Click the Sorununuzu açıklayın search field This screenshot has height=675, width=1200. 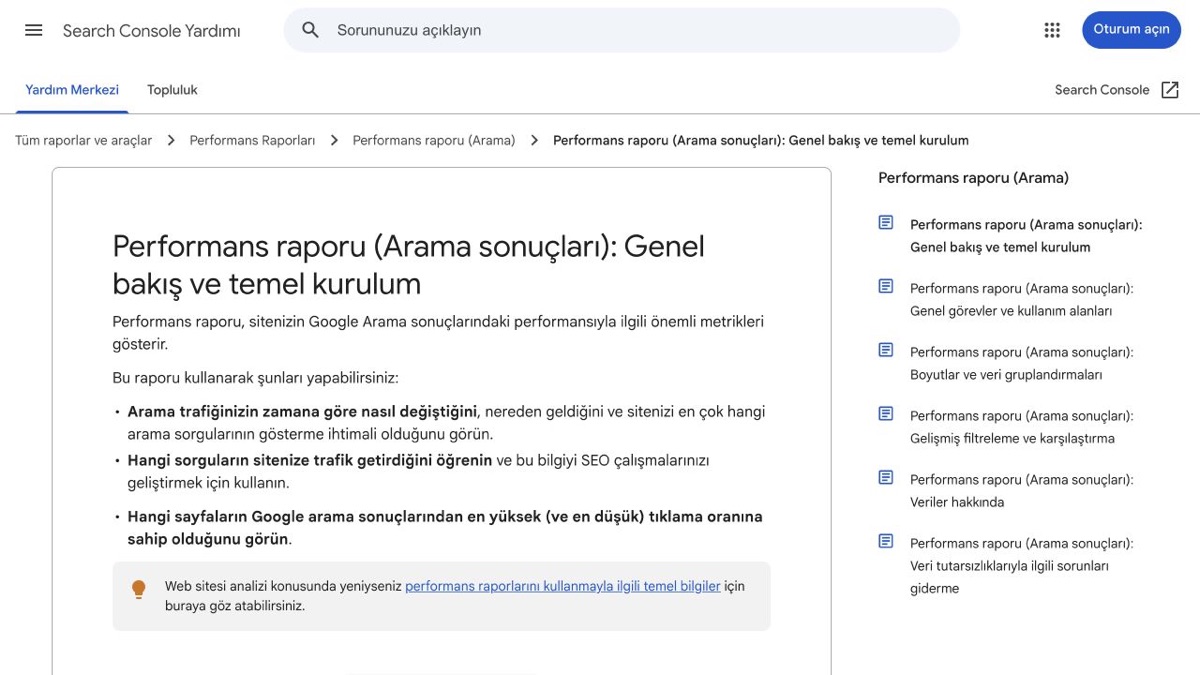pyautogui.click(x=622, y=30)
